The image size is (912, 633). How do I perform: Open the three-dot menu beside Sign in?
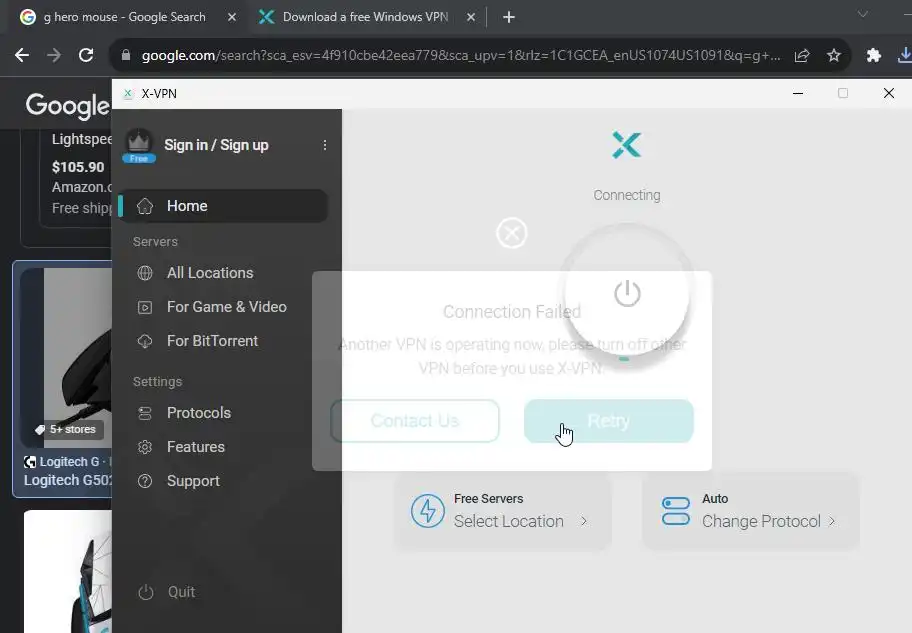(x=325, y=145)
